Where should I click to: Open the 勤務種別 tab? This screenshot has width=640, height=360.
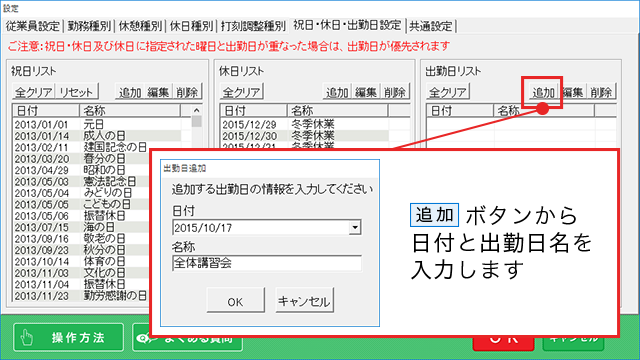pos(89,26)
